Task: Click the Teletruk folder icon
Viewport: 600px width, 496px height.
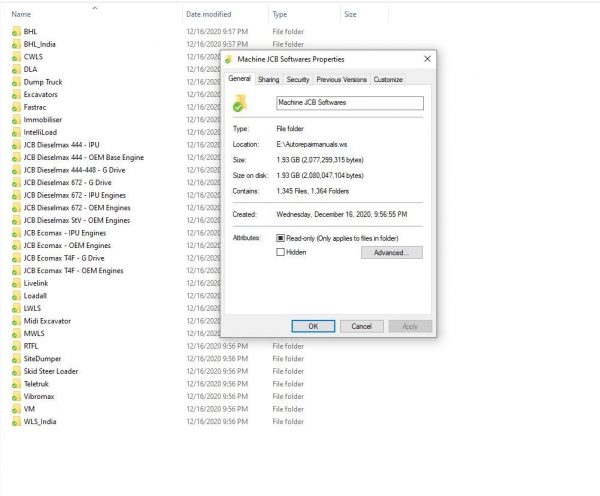Action: pyautogui.click(x=16, y=384)
